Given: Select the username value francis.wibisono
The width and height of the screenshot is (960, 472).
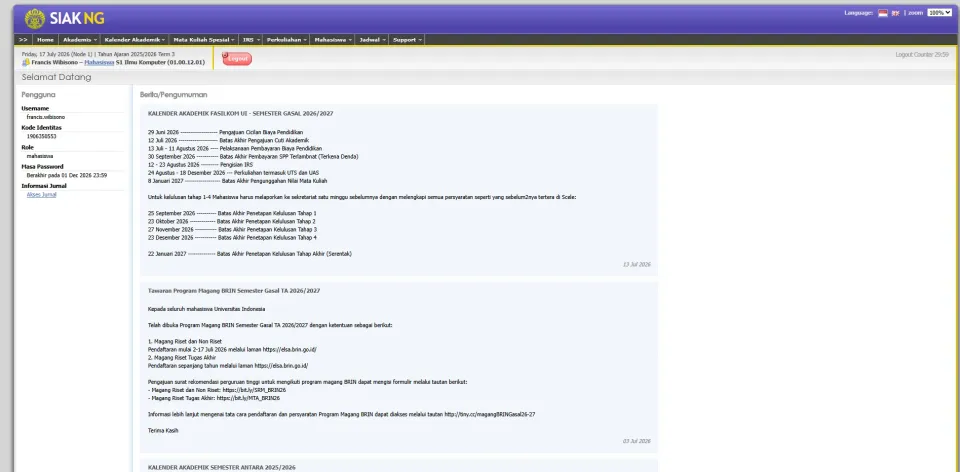Looking at the screenshot, I should click(x=46, y=117).
